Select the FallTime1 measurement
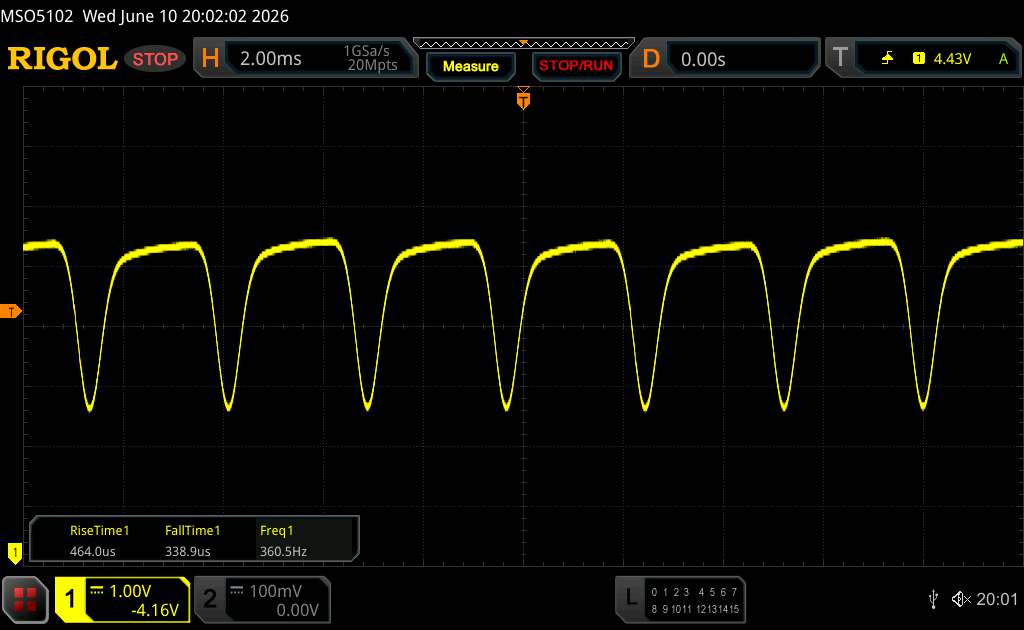This screenshot has width=1024, height=630. point(193,531)
